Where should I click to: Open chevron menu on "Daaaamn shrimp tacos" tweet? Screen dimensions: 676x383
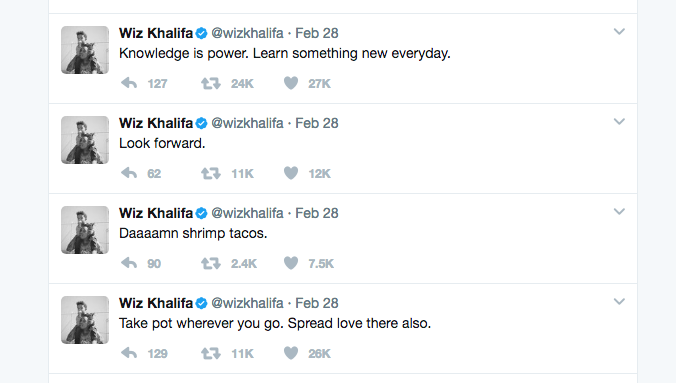point(619,212)
